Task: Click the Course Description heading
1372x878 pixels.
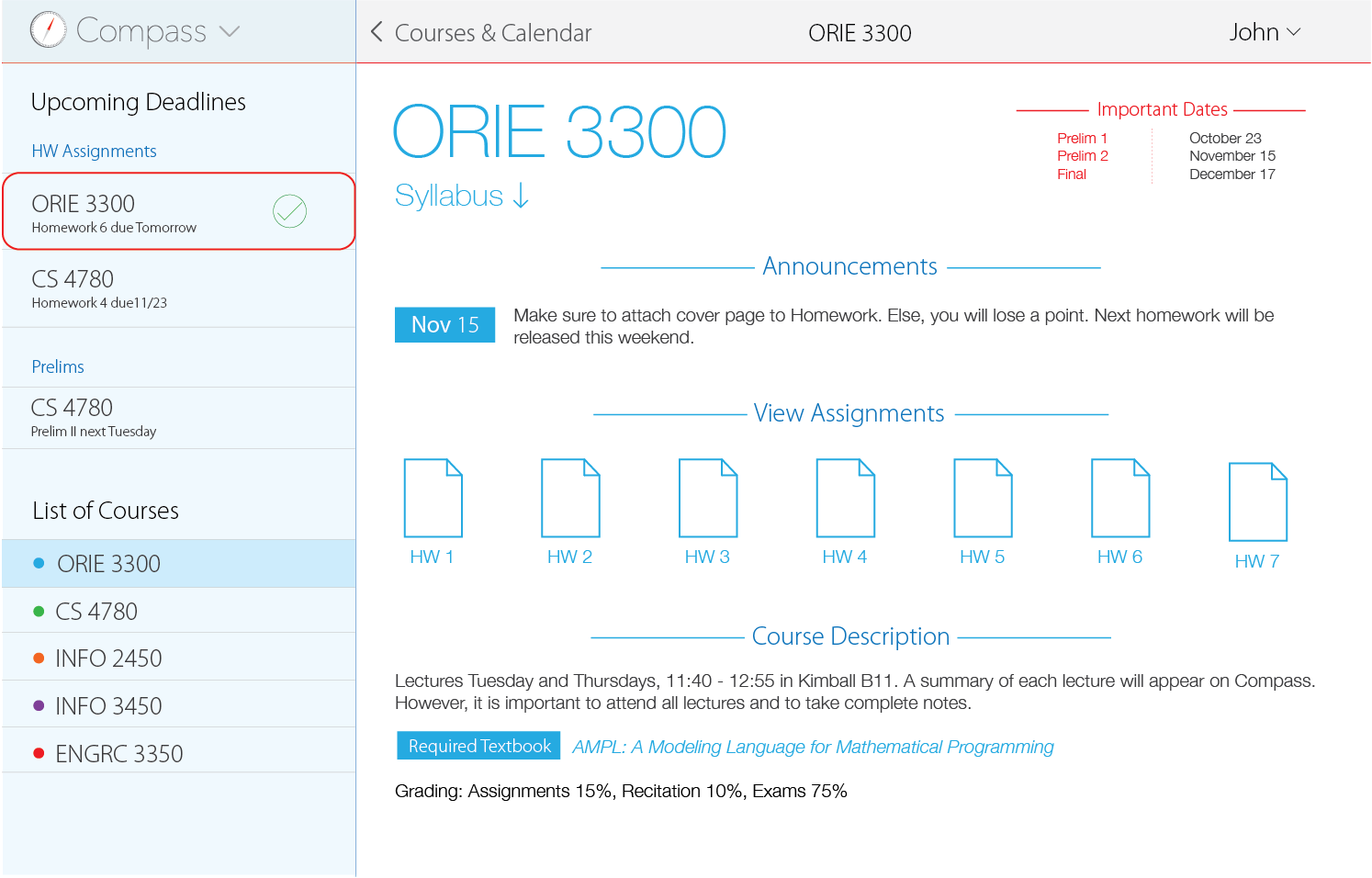Action: (850, 636)
